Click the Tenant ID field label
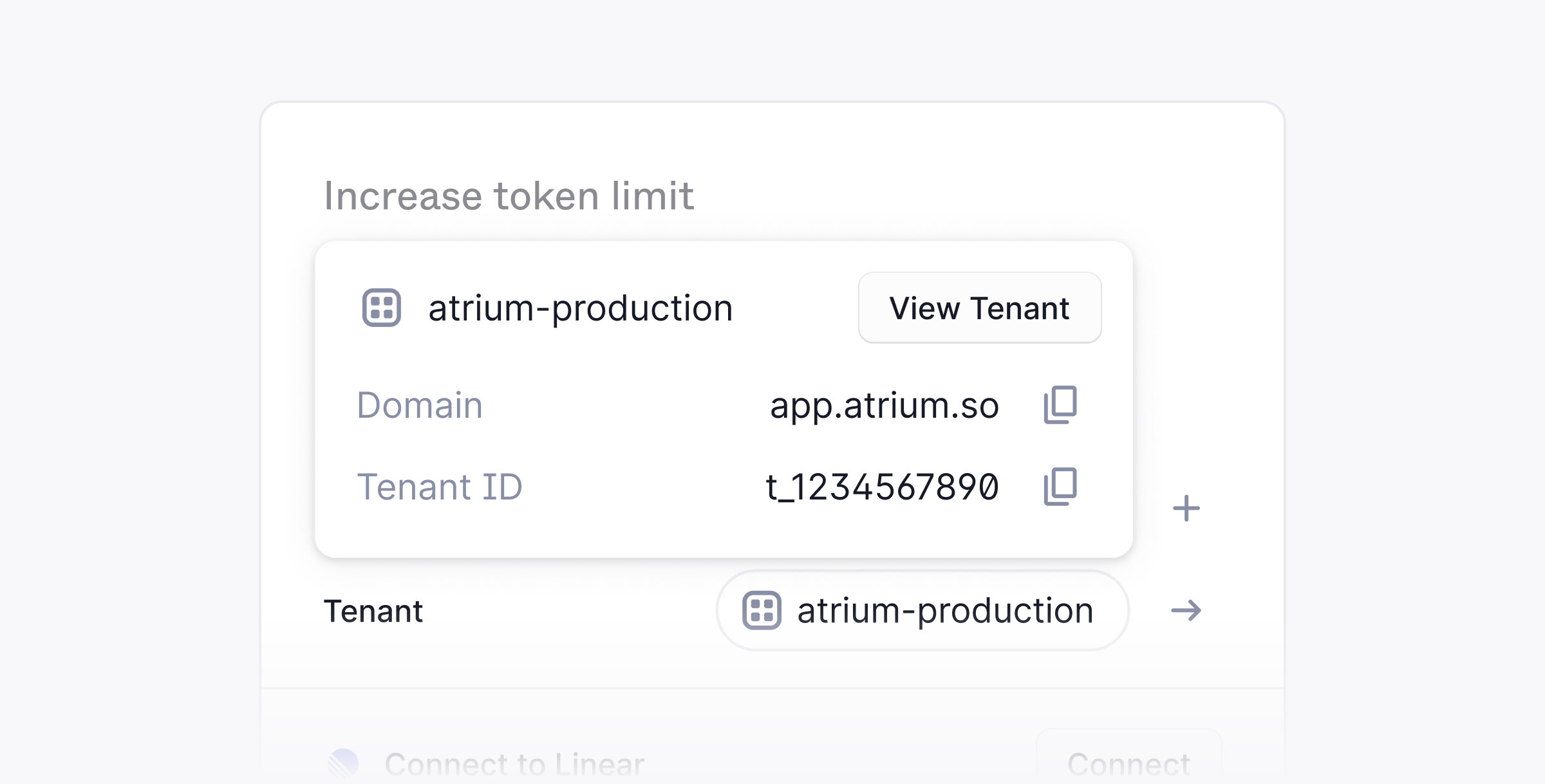Viewport: 1545px width, 784px height. pyautogui.click(x=440, y=487)
